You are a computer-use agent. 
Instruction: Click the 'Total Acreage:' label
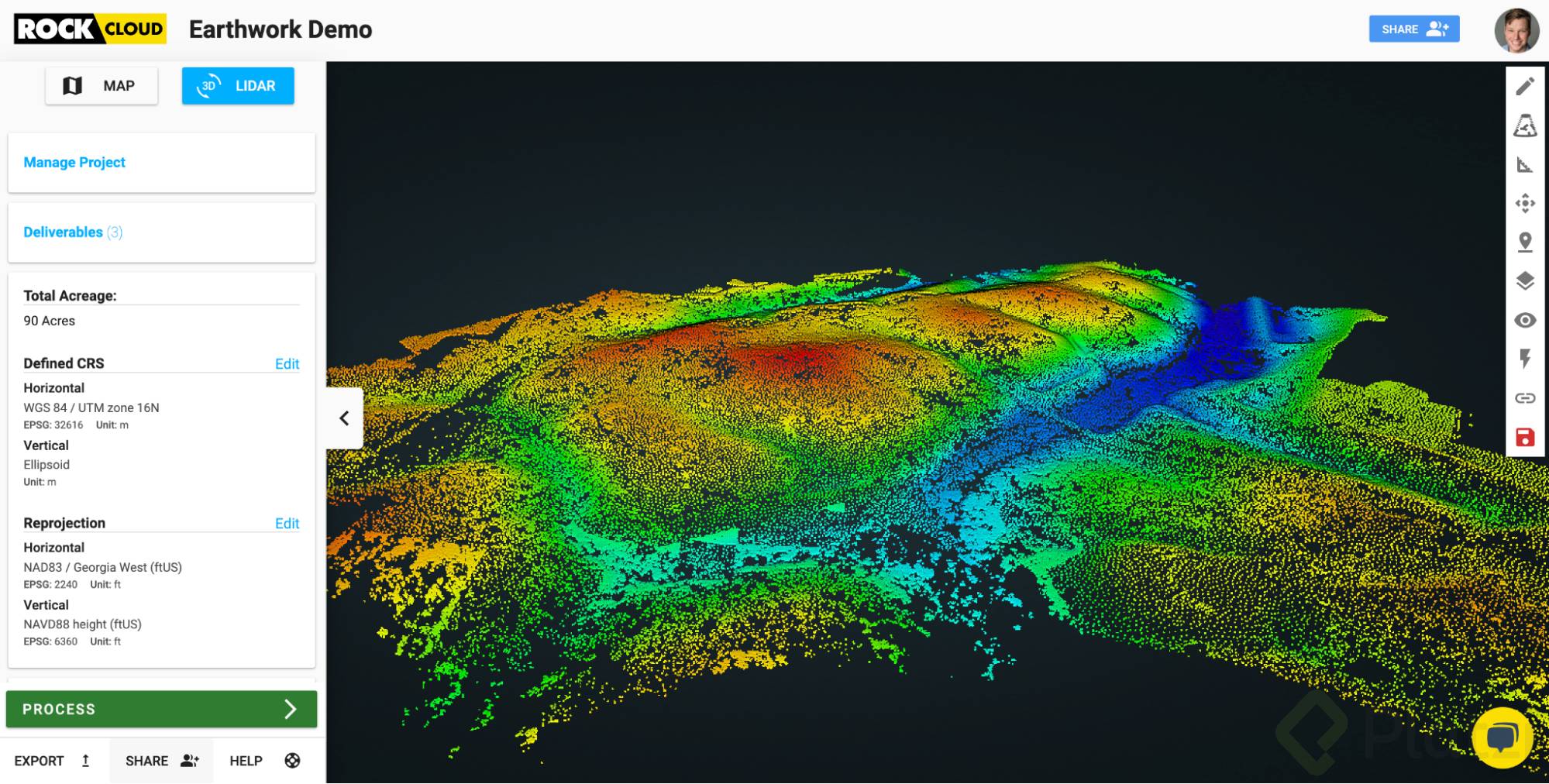coord(70,296)
